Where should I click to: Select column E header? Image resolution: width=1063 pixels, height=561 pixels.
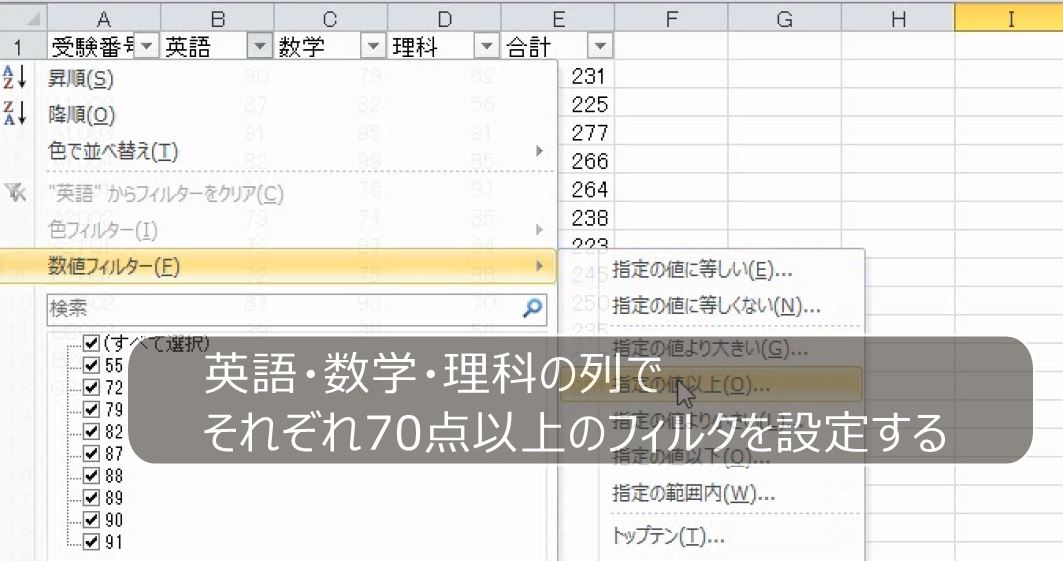(x=558, y=18)
